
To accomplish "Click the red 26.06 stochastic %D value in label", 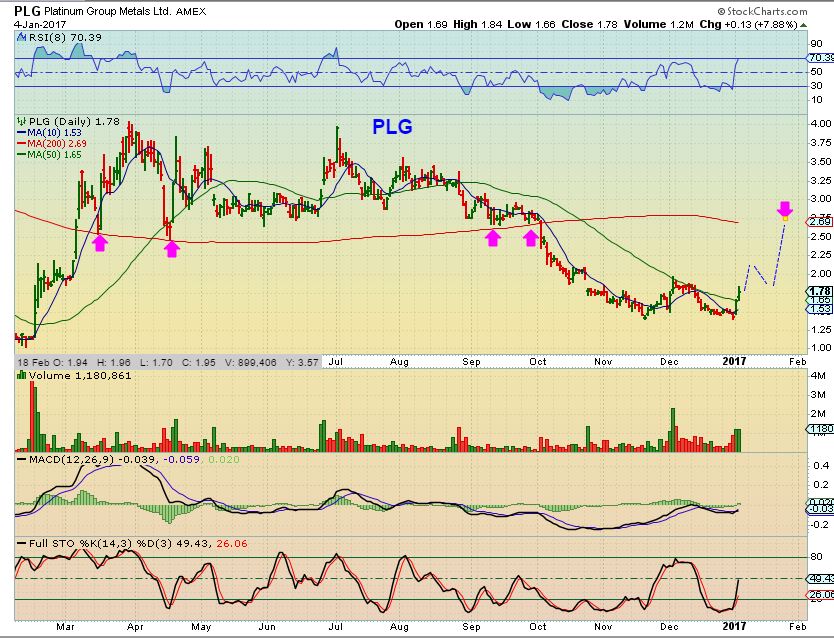I will [231, 544].
